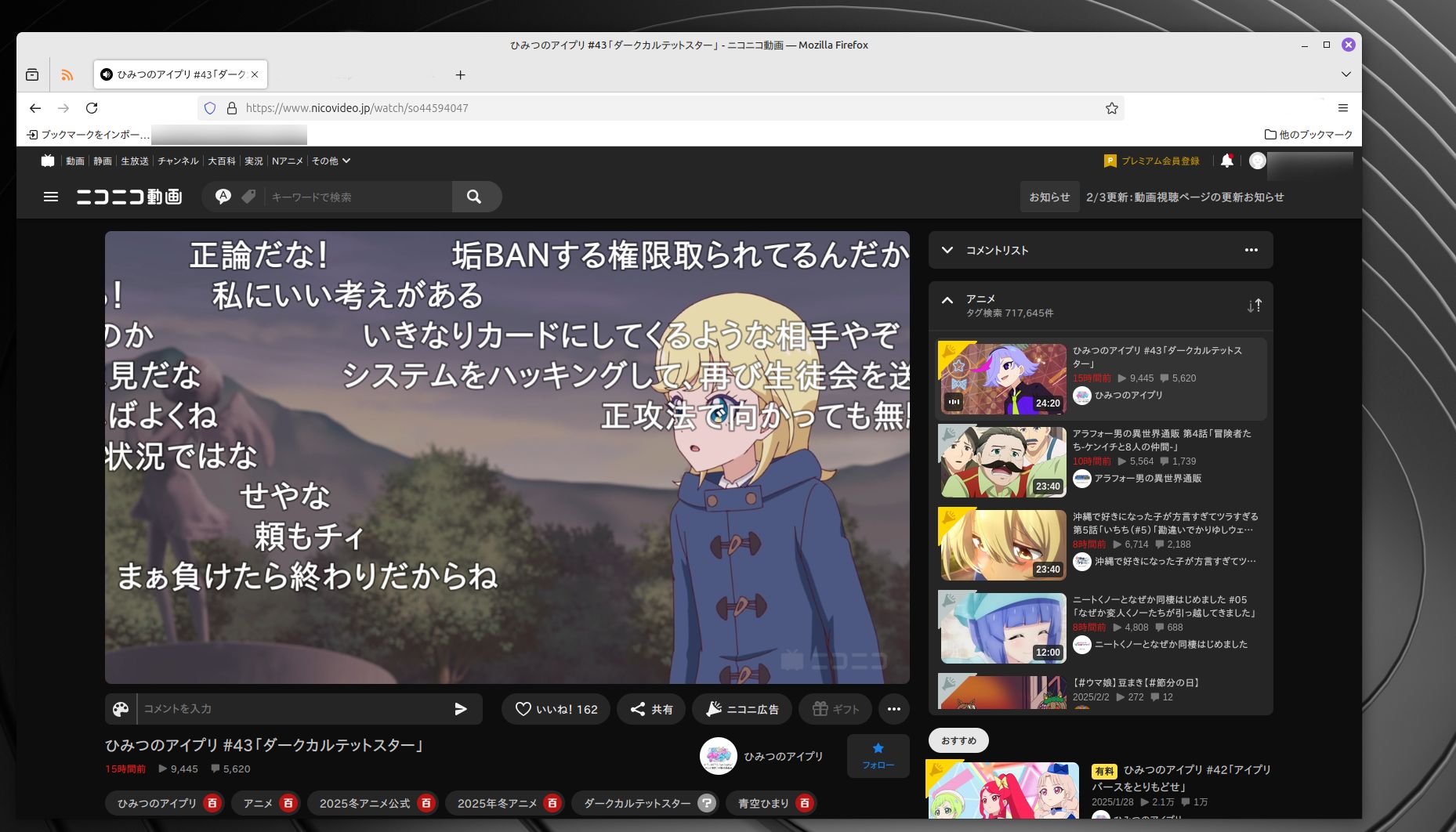Open the 沖縄で好きになった子 video thumbnail

pyautogui.click(x=1002, y=545)
